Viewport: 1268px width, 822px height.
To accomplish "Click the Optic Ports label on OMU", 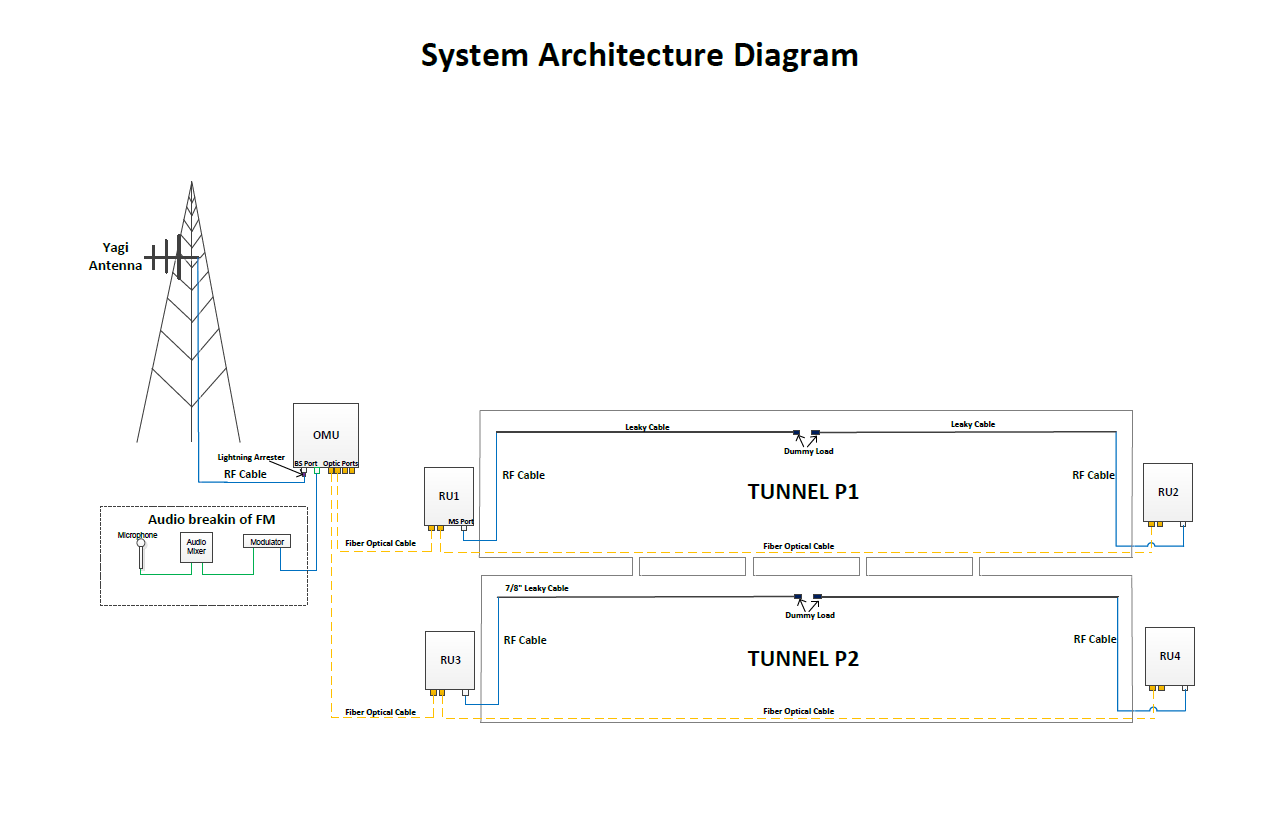I will click(x=341, y=464).
